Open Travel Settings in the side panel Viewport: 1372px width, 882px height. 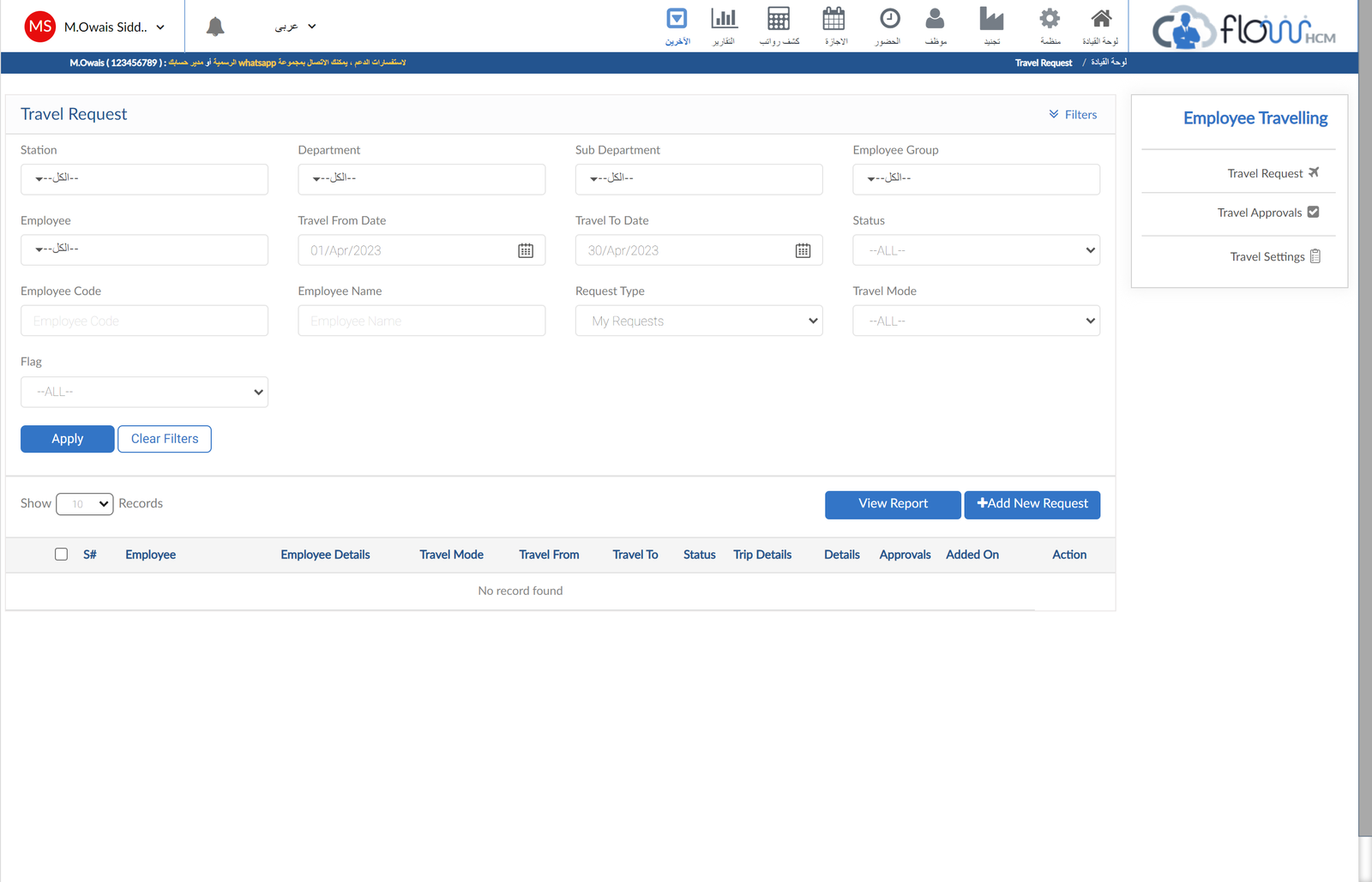1273,256
